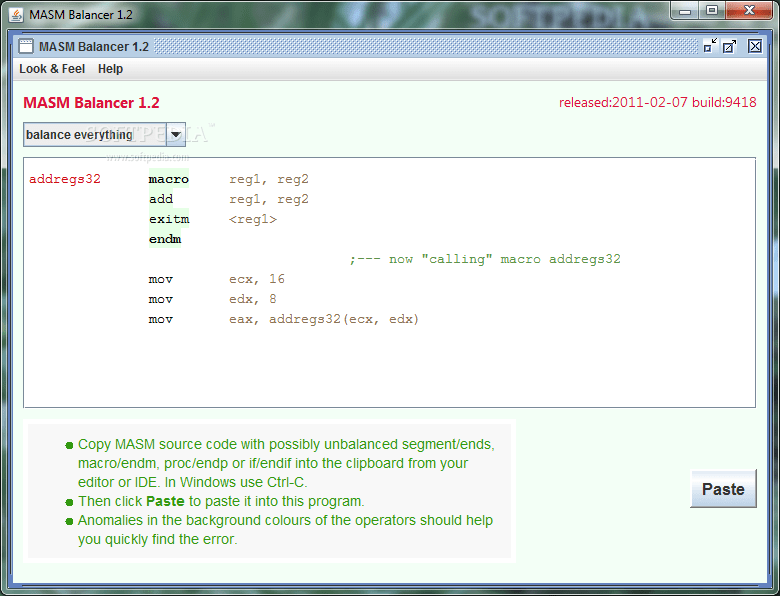Click the addregs32 label in the code
780x596 pixels.
[x=65, y=179]
